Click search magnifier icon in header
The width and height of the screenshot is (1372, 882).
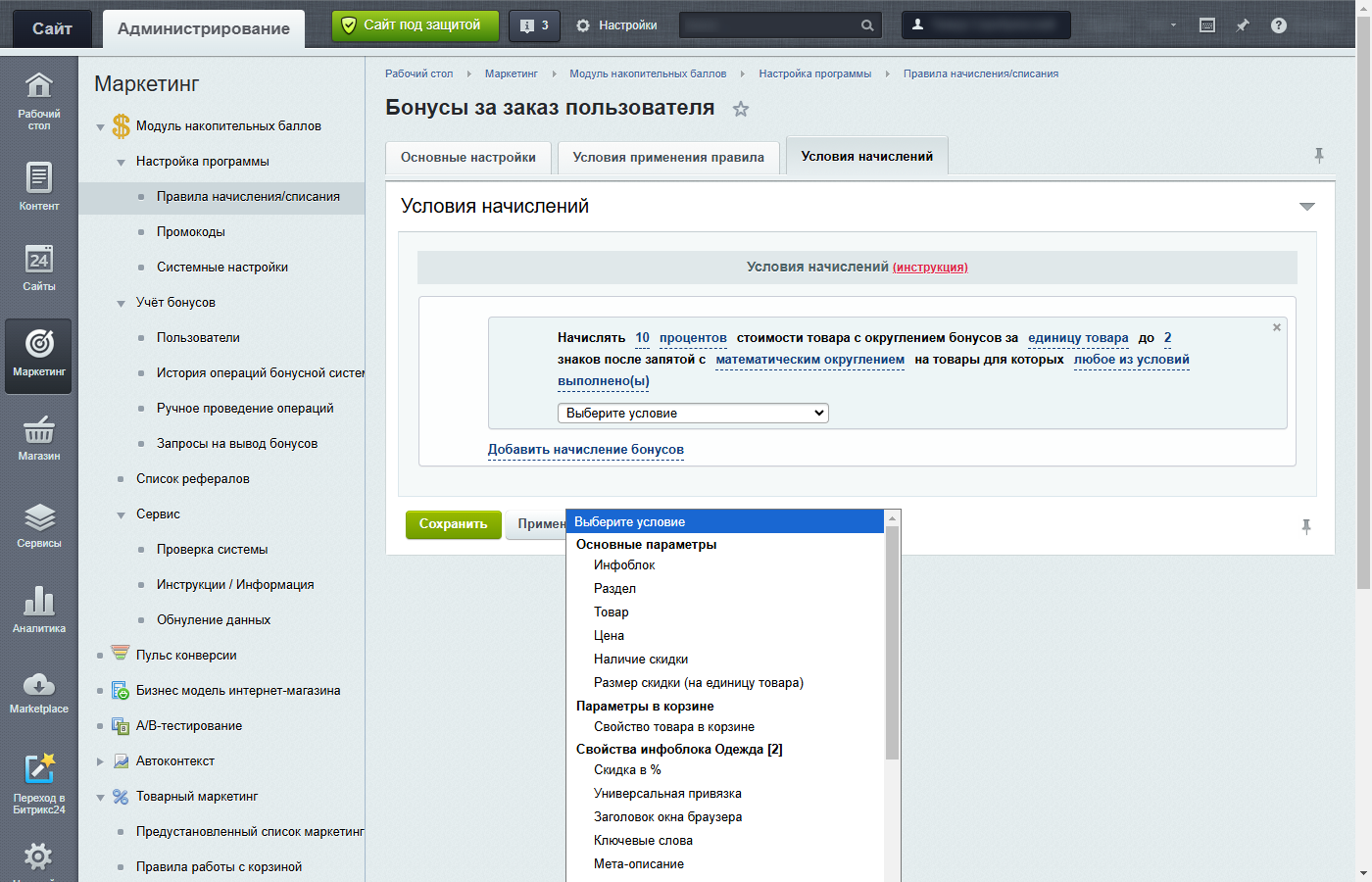tap(867, 25)
